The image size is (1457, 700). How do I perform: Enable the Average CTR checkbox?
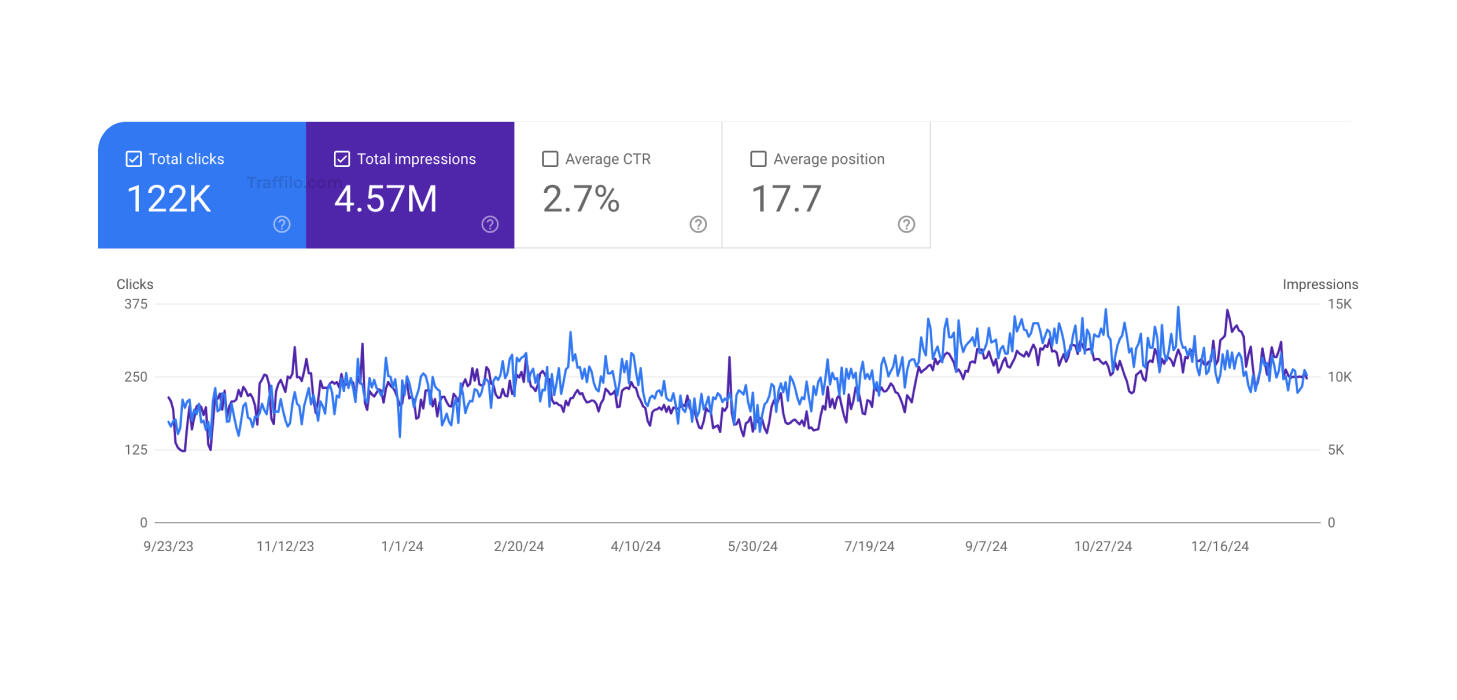(550, 159)
